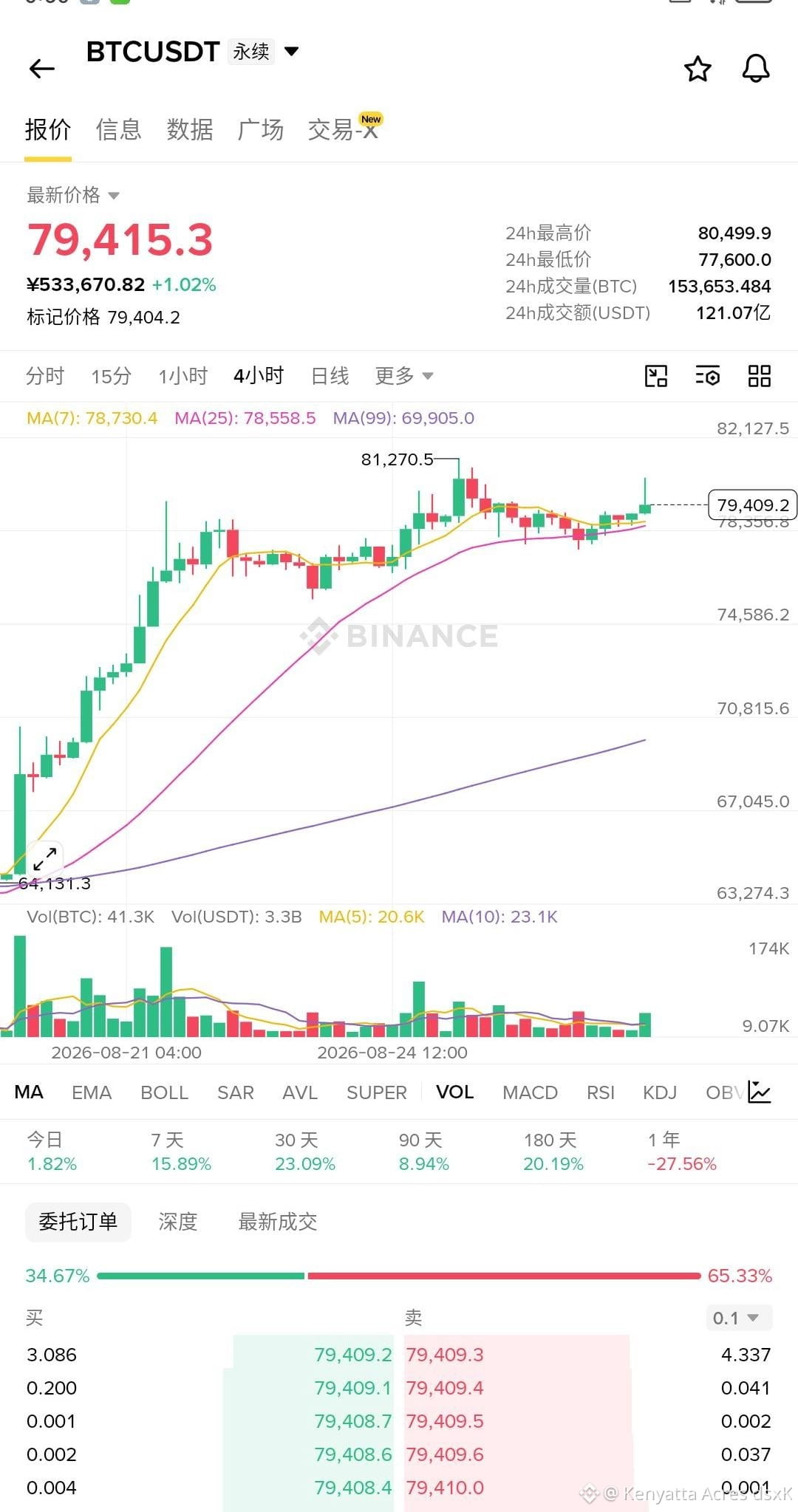Open chart indicator settings icon
The height and width of the screenshot is (1512, 798).
coord(708,376)
